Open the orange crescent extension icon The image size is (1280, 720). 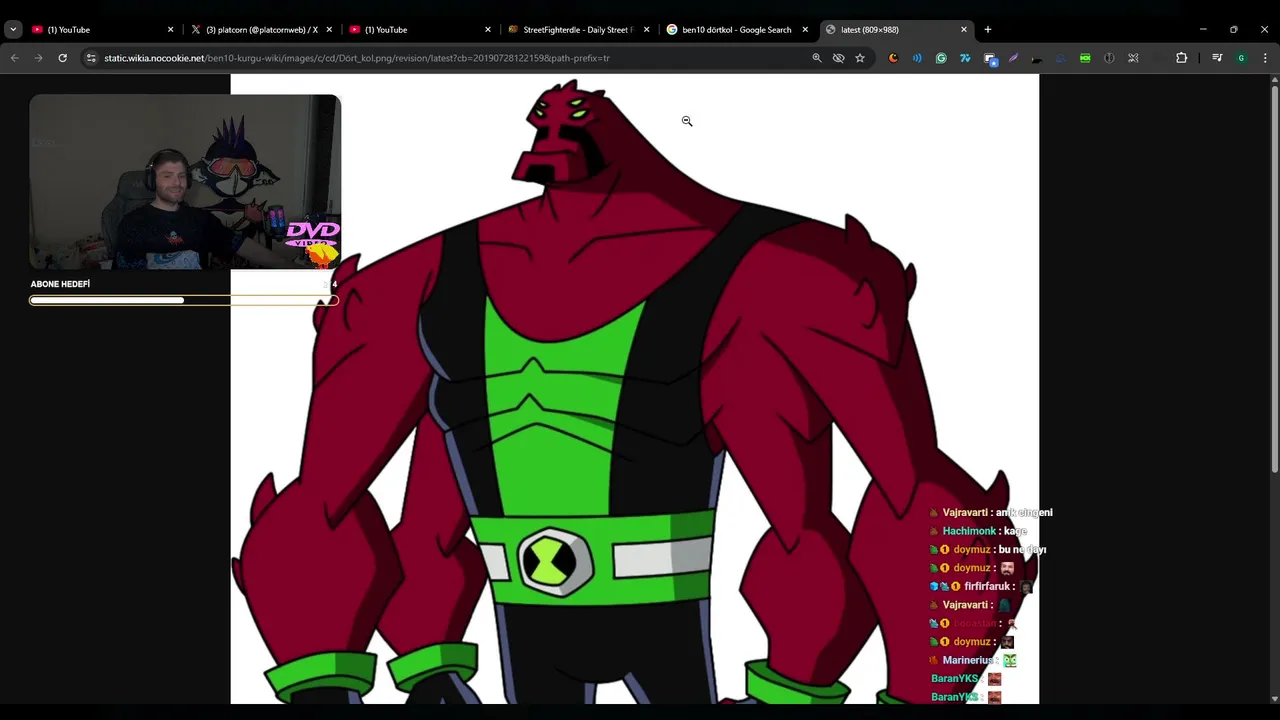(x=893, y=58)
